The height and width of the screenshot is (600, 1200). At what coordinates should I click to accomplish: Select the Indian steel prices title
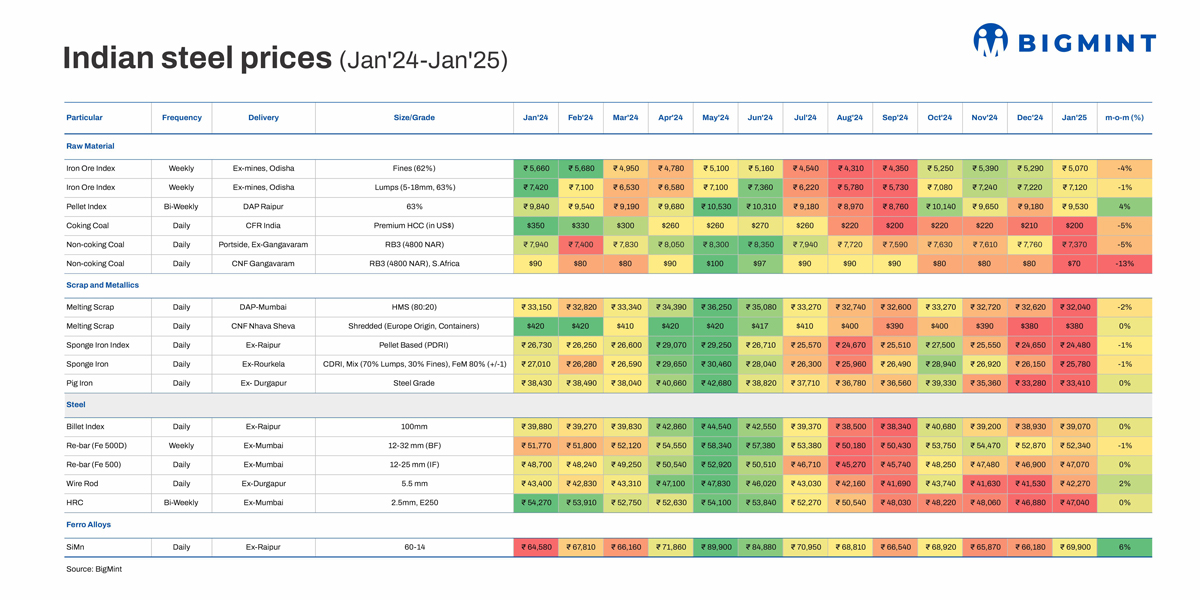(197, 58)
